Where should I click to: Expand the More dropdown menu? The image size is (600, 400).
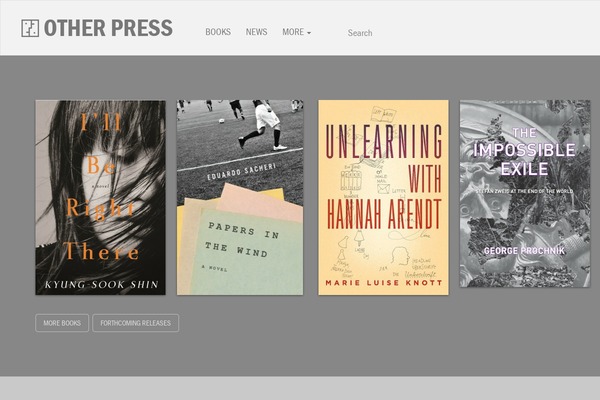coord(297,32)
